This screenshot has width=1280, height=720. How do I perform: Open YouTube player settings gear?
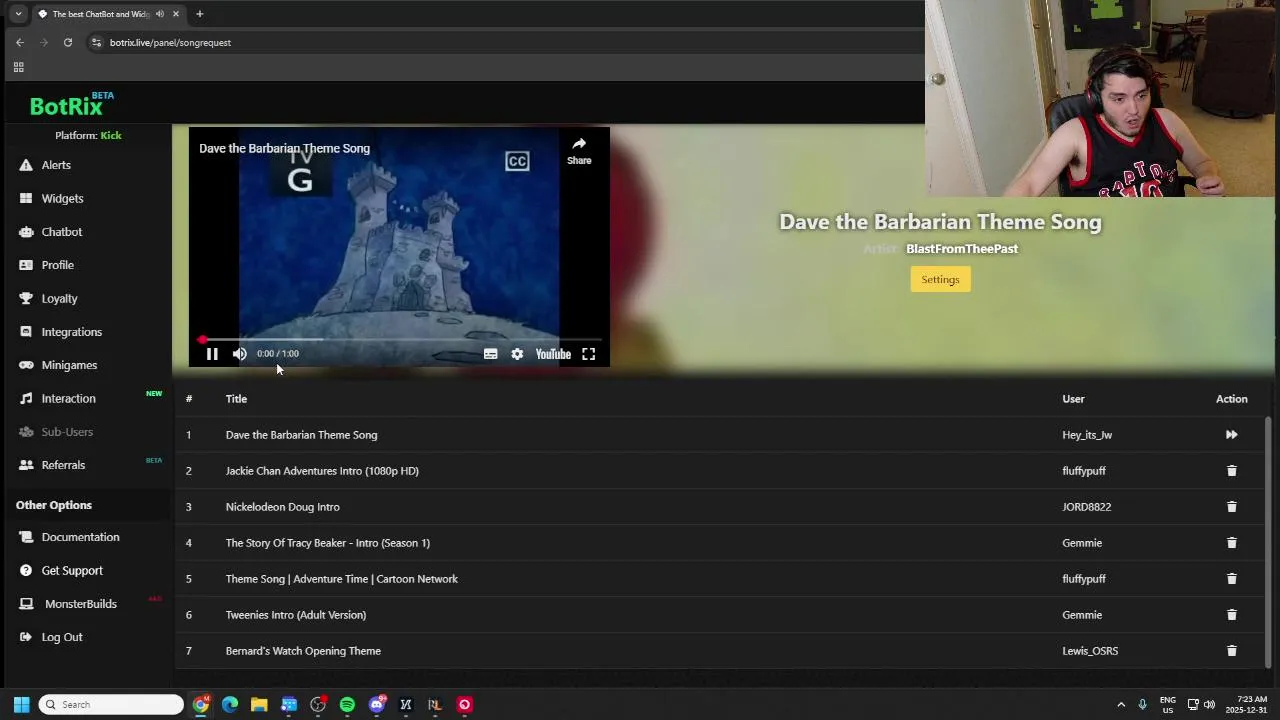coord(517,354)
